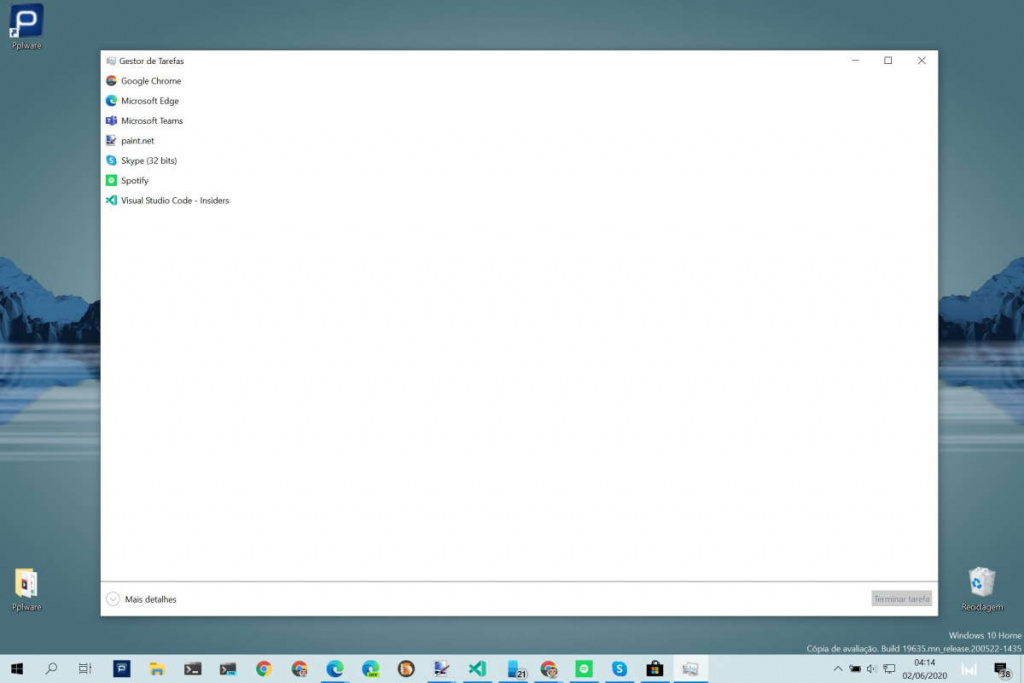The image size is (1024, 683).
Task: Expand Mais detalhes view in Task Manager
Action: pyautogui.click(x=113, y=598)
